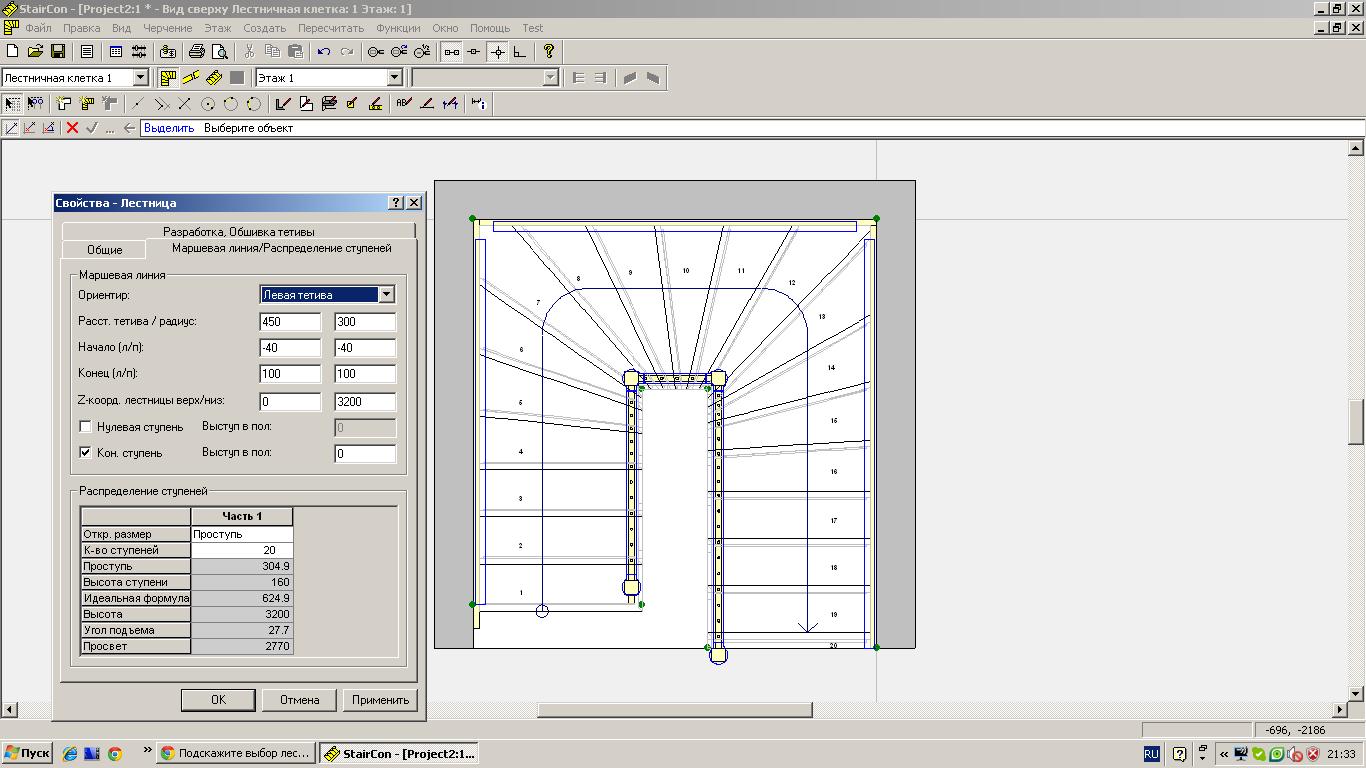Click the Save diskette icon
This screenshot has width=1366, height=768.
click(x=58, y=52)
